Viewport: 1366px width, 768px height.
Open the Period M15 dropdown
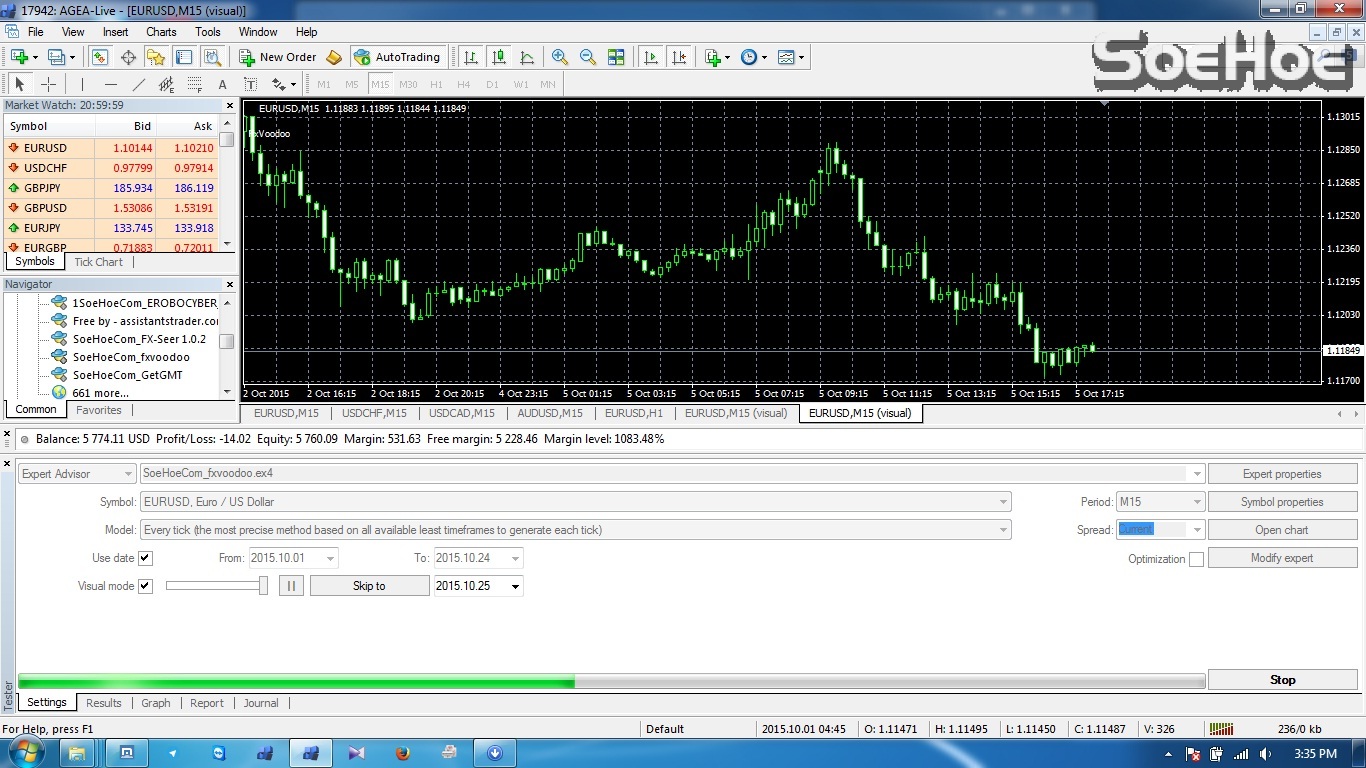[x=1160, y=502]
